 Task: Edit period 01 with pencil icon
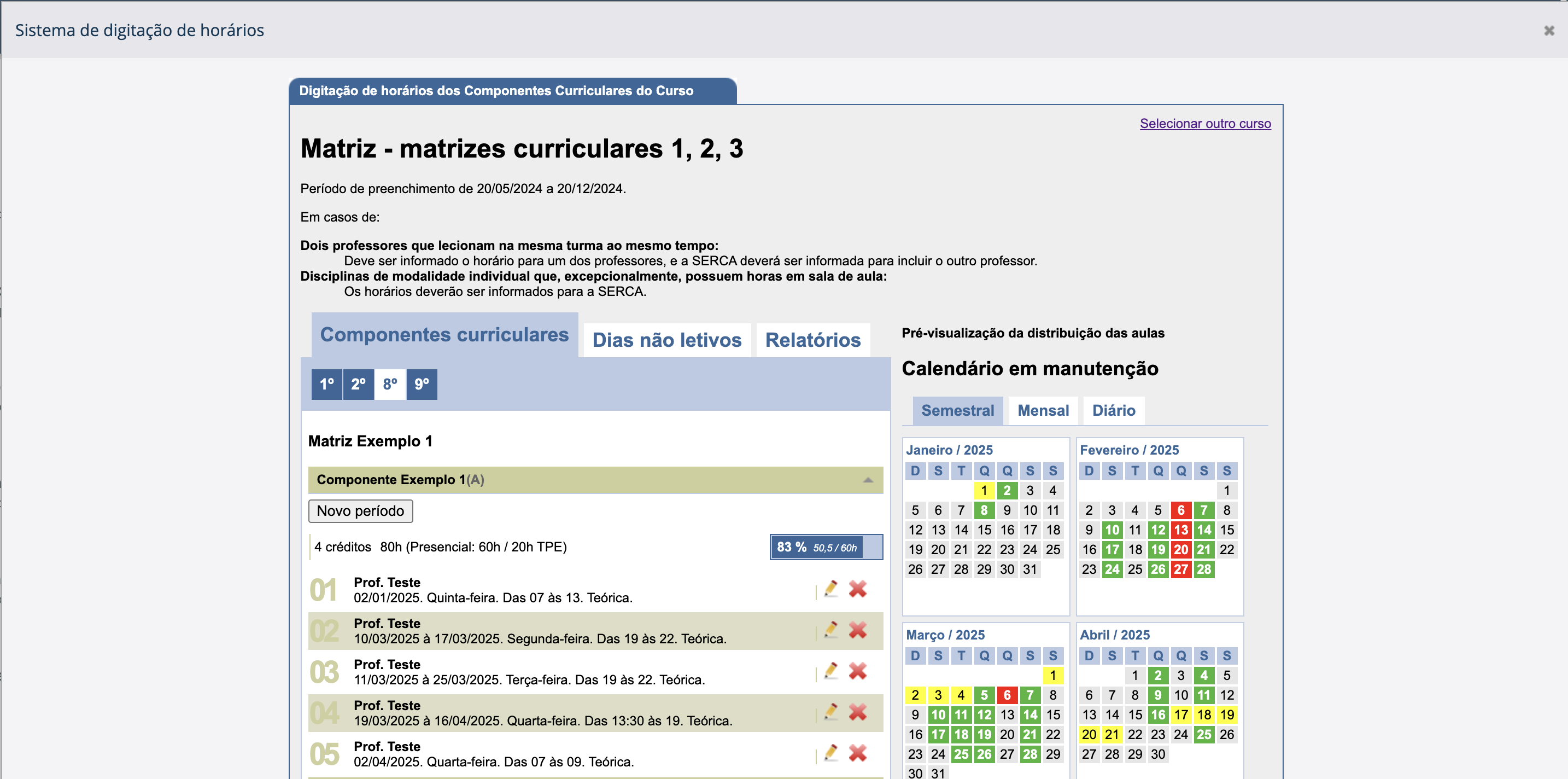pyautogui.click(x=831, y=589)
